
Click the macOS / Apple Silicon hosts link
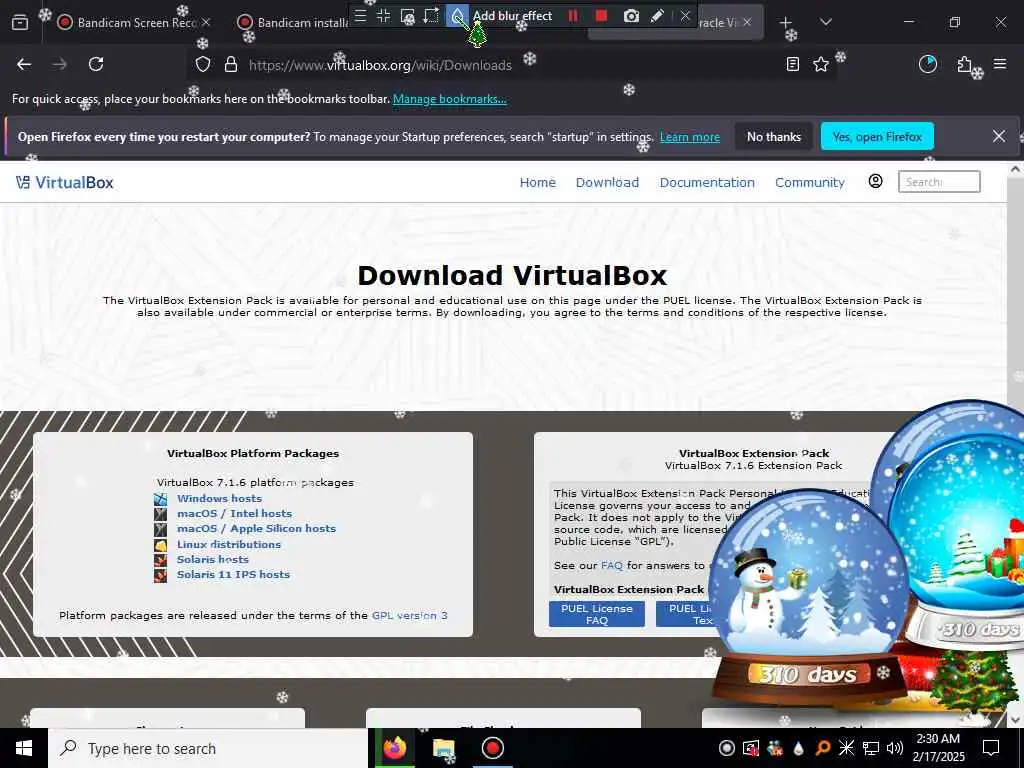click(x=257, y=528)
